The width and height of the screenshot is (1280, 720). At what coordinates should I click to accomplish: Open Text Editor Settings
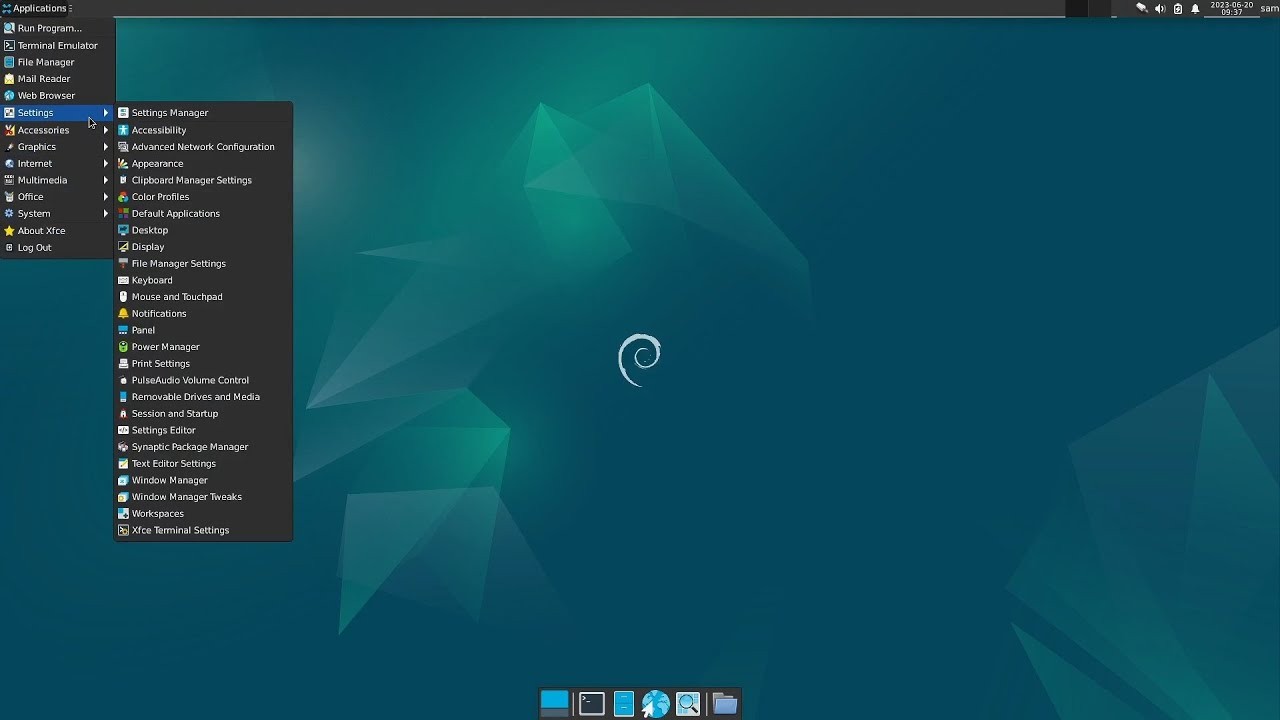click(204, 464)
